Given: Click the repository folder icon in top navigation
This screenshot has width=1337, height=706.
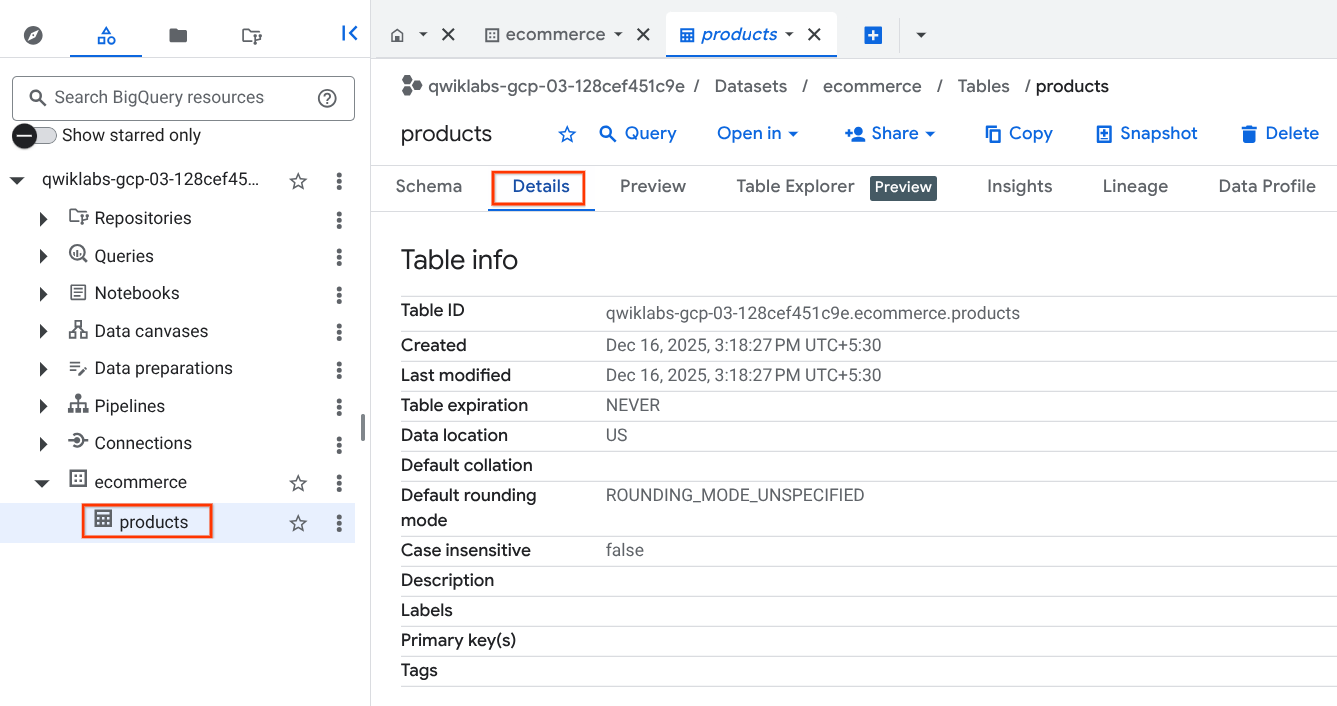Looking at the screenshot, I should [251, 33].
